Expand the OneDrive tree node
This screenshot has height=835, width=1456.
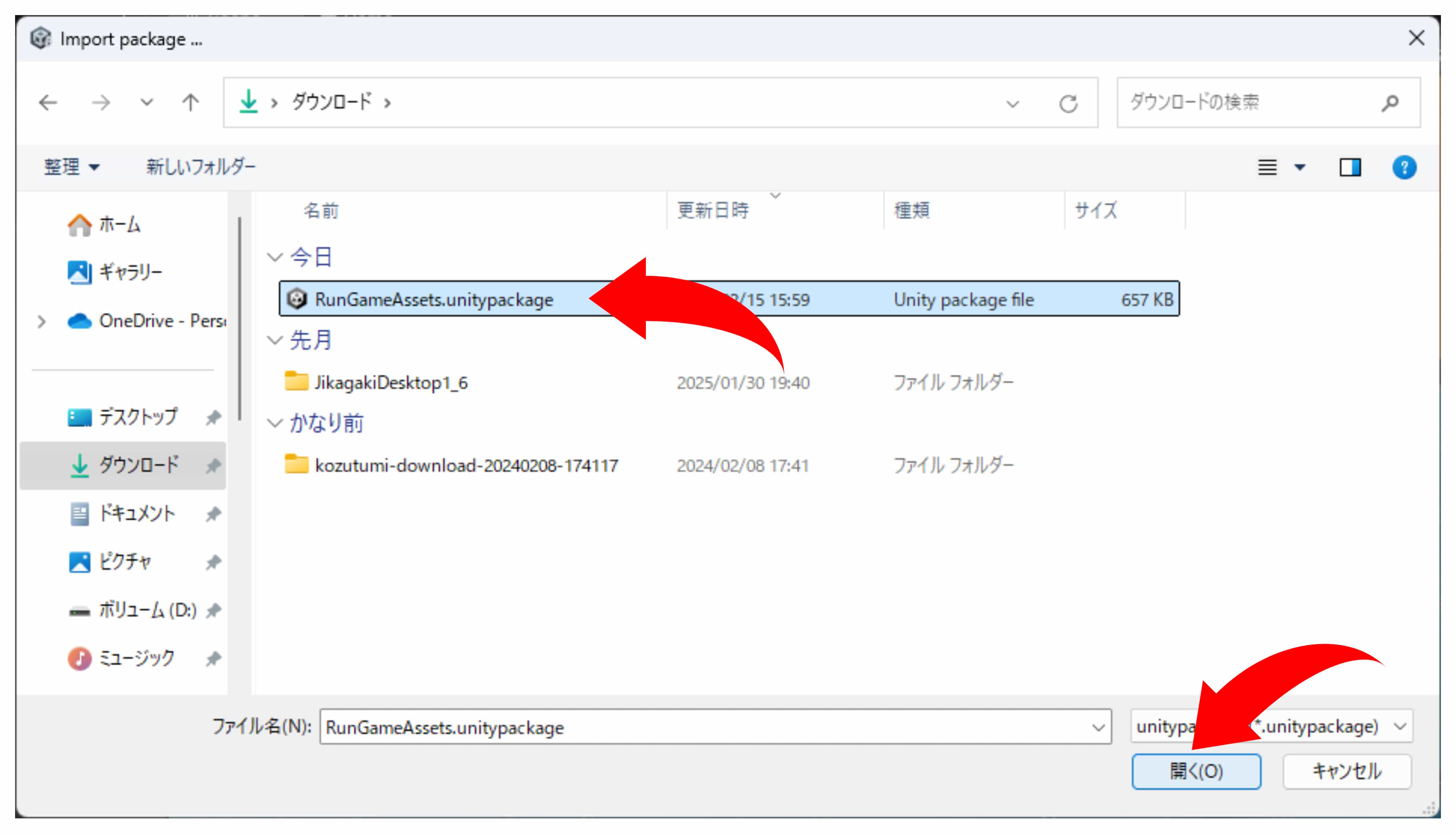(x=41, y=322)
